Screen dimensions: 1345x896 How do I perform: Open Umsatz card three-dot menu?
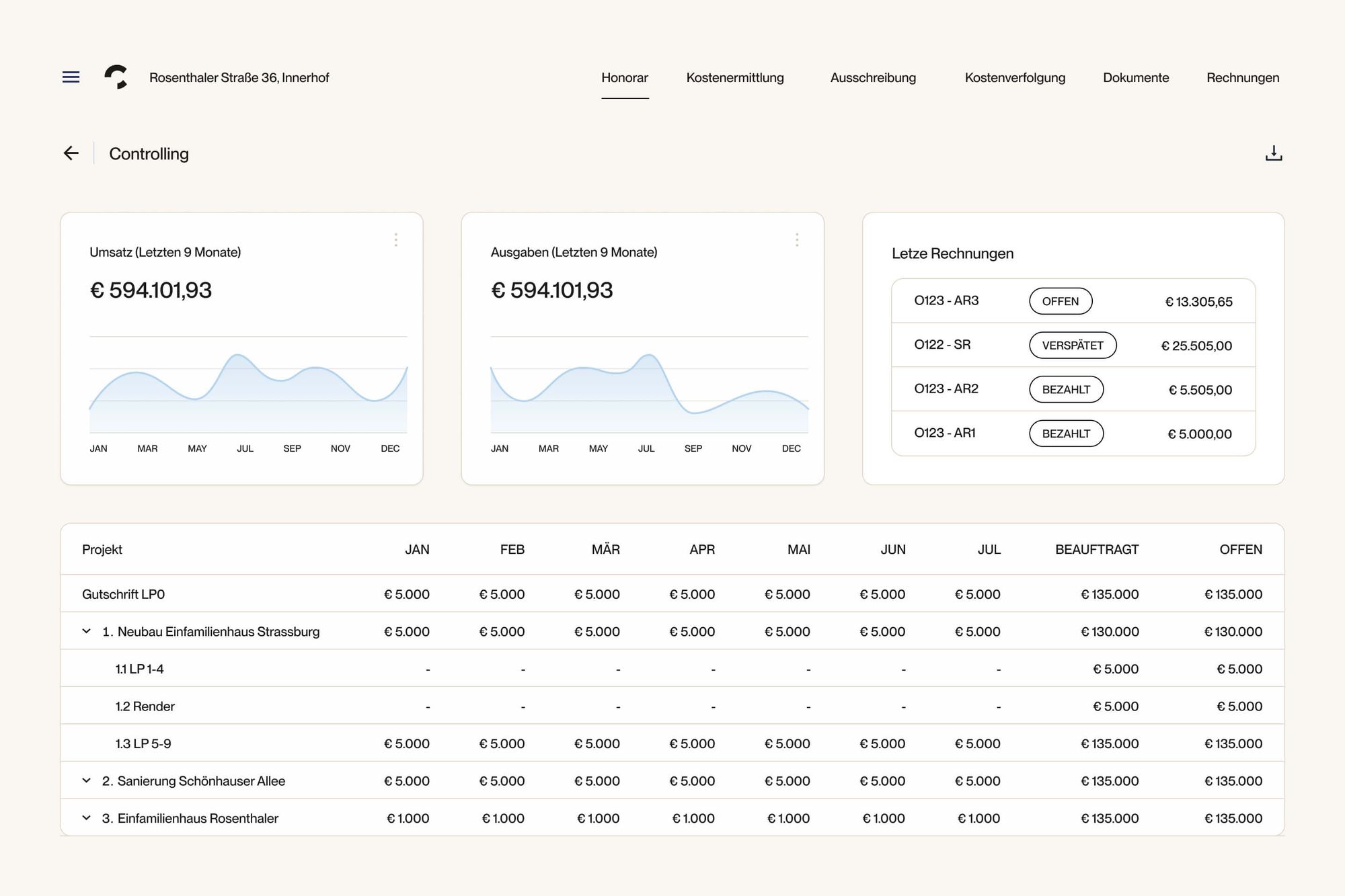396,240
